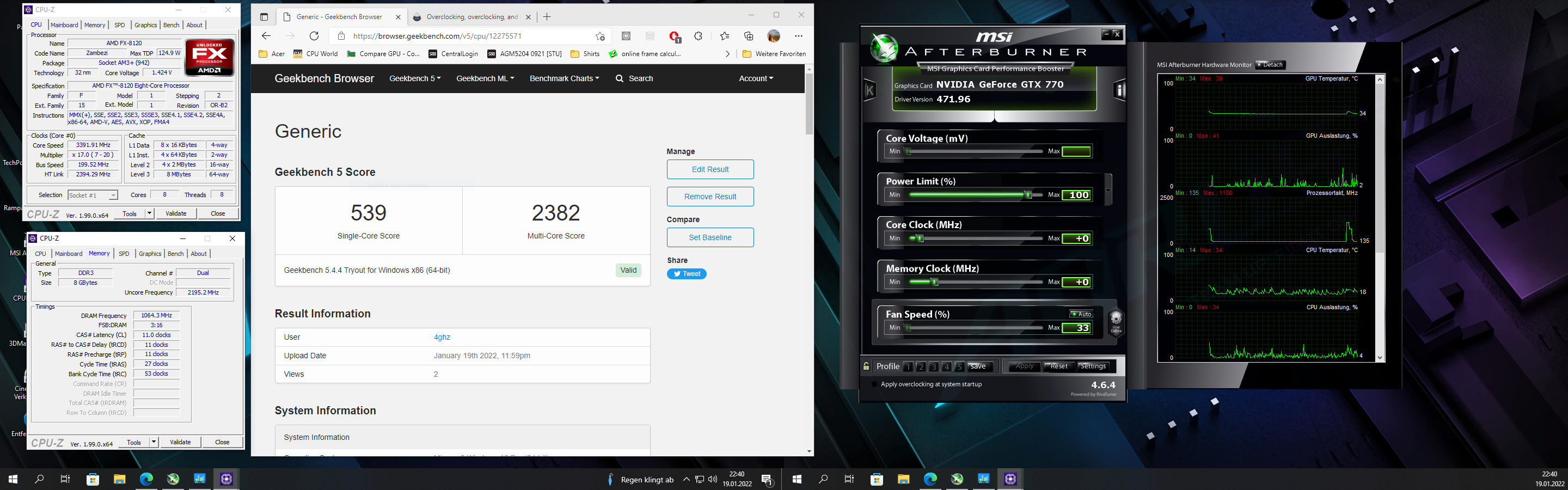Click the Memory Clock slider handle
Viewport: 1568px width, 490px height.
coord(935,282)
